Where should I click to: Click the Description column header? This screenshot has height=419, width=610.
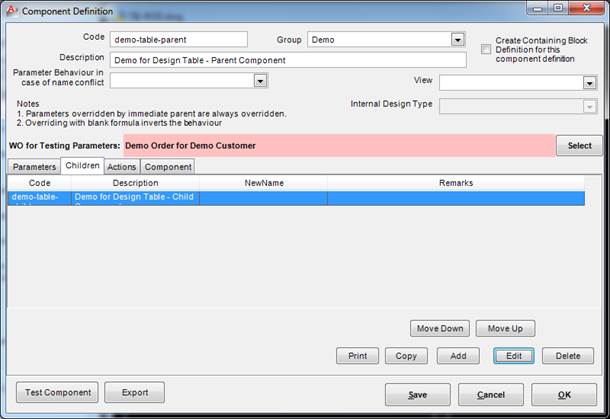tap(135, 183)
